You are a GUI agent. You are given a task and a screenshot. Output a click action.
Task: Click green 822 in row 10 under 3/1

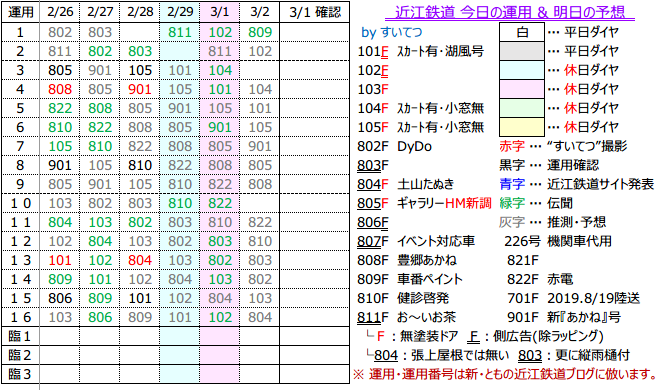pyautogui.click(x=220, y=203)
